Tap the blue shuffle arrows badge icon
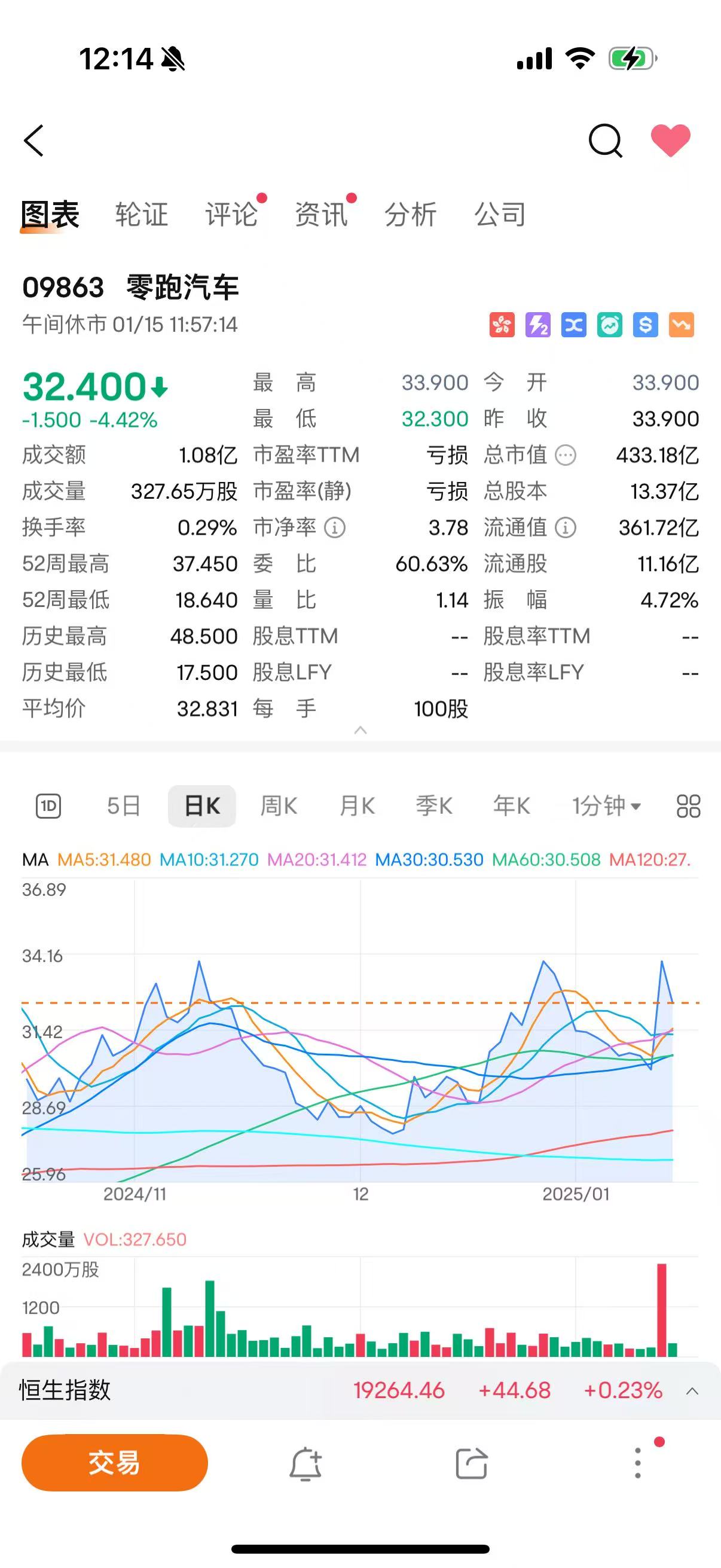721x1568 pixels. point(574,325)
